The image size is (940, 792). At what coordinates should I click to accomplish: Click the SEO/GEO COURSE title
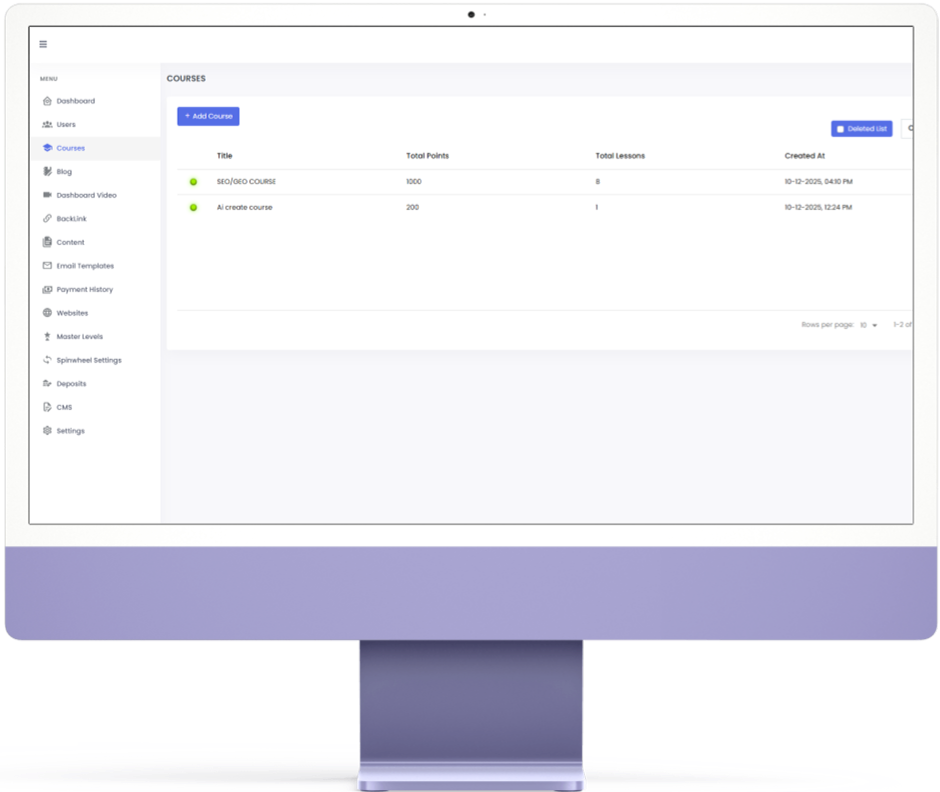click(246, 182)
